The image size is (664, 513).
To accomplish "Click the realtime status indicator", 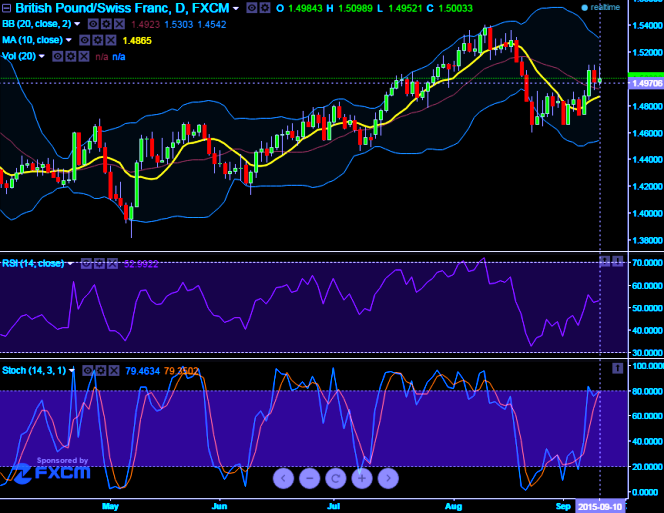I will click(600, 7).
